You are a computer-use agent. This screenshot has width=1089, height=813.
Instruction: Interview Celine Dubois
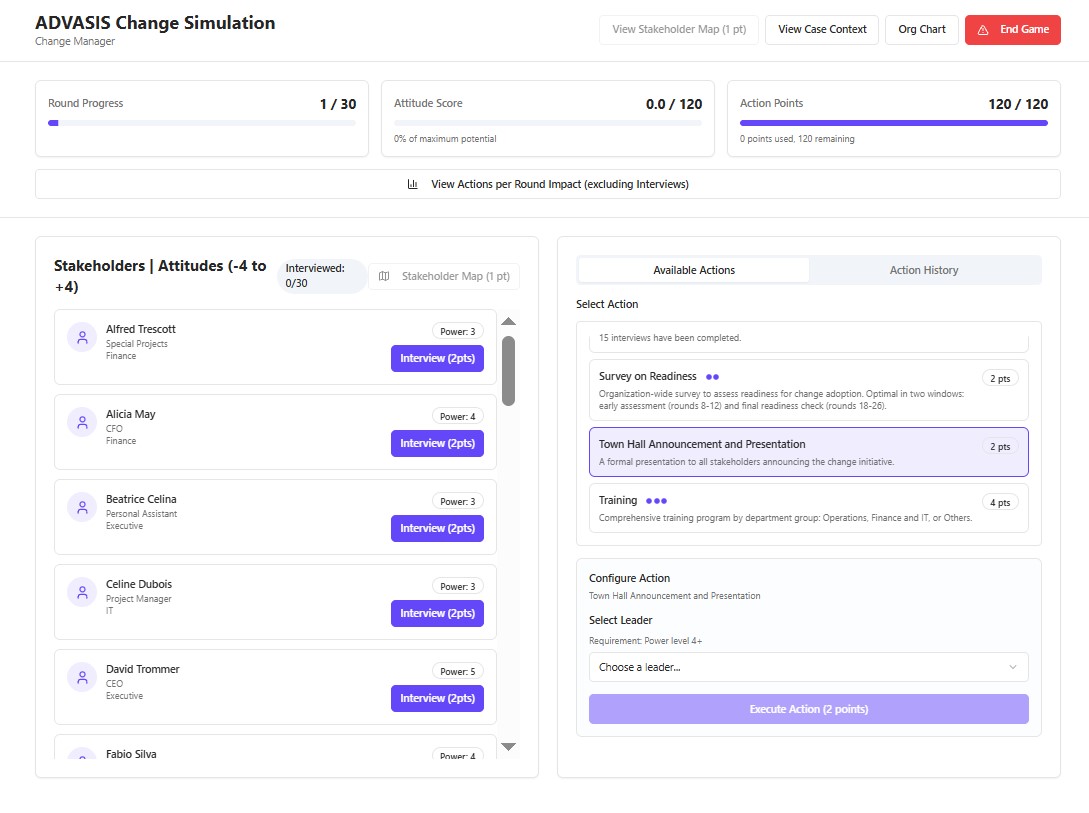tap(438, 613)
